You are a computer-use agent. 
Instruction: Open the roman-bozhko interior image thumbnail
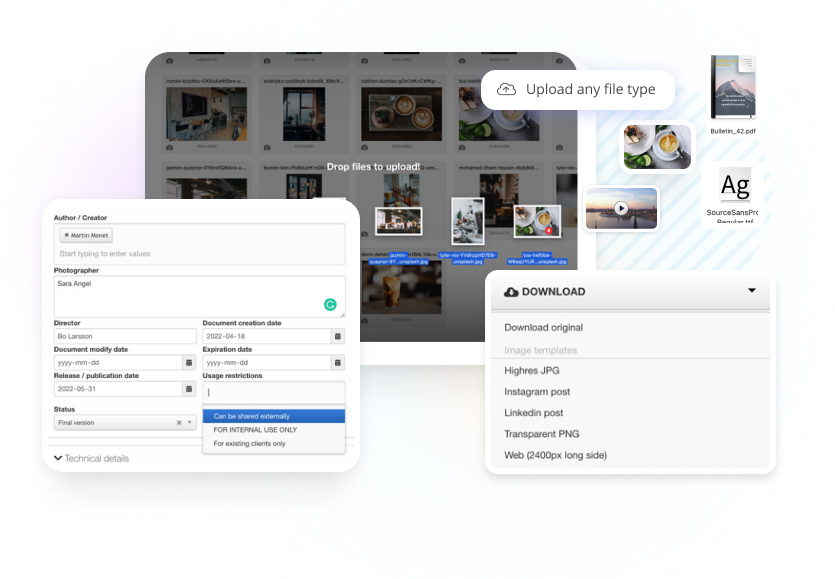pyautogui.click(x=207, y=114)
